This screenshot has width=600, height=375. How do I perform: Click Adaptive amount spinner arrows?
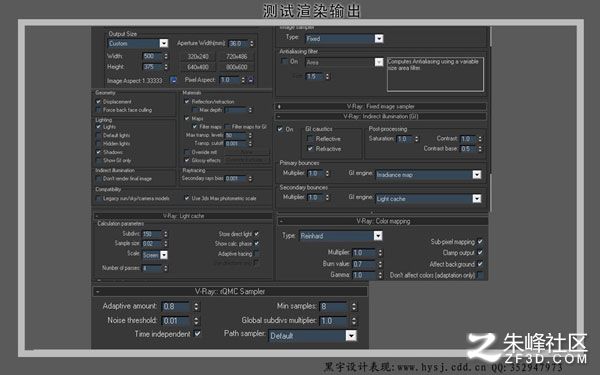pos(196,307)
